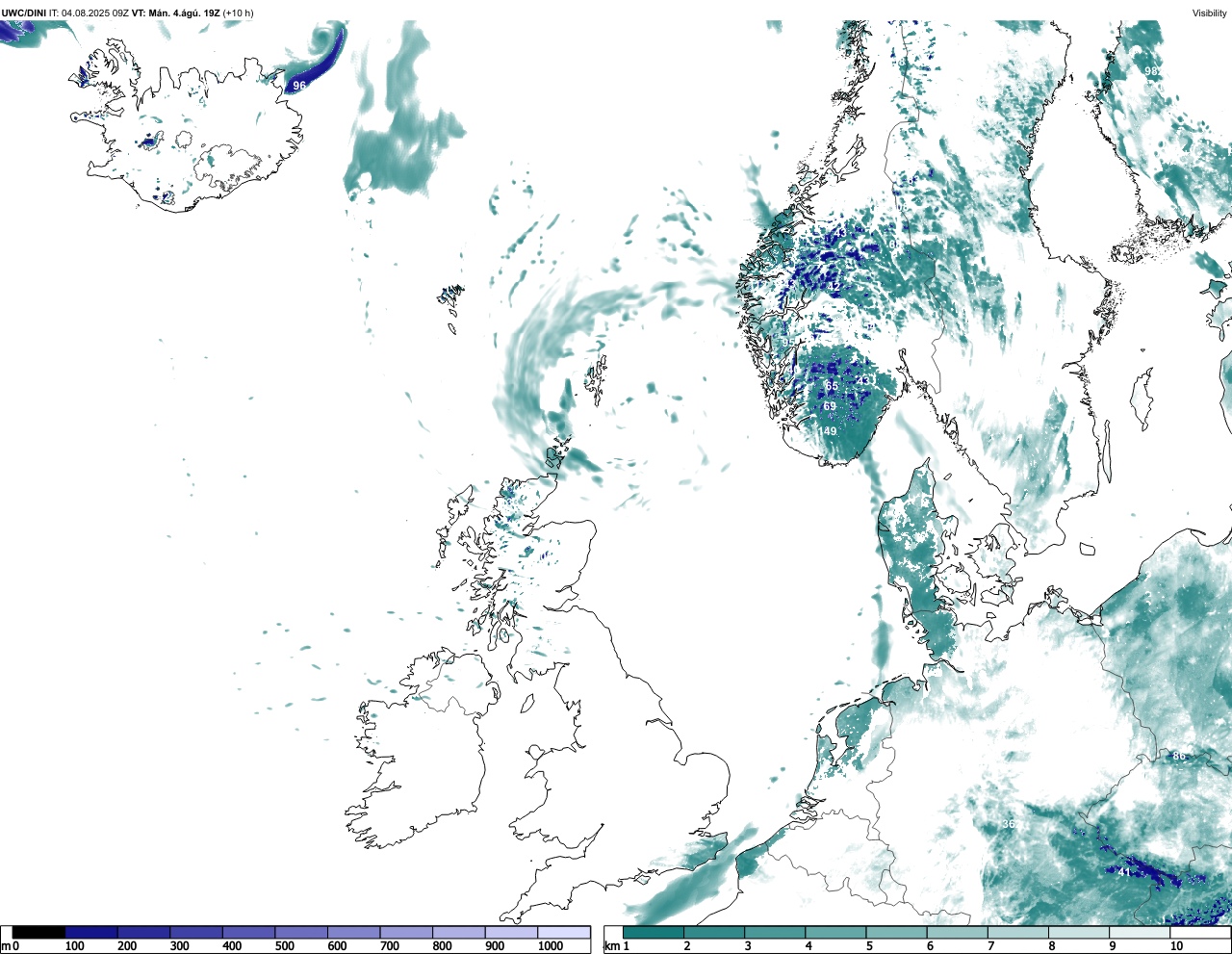
Task: Select the 200–300 m legend swatch
Action: pyautogui.click(x=144, y=933)
